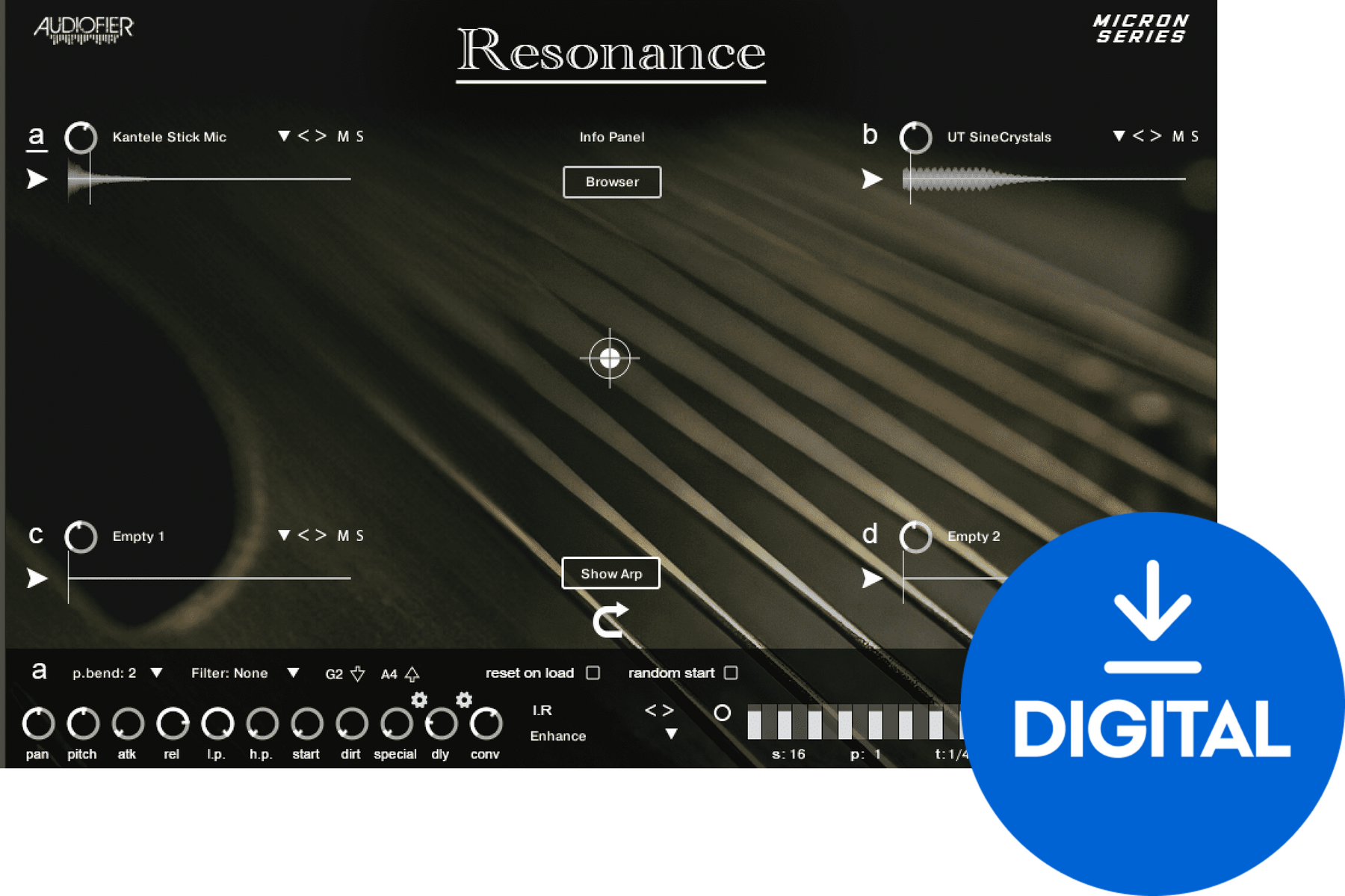Image resolution: width=1345 pixels, height=896 pixels.
Task: Solo layer b
Action: tap(1195, 137)
